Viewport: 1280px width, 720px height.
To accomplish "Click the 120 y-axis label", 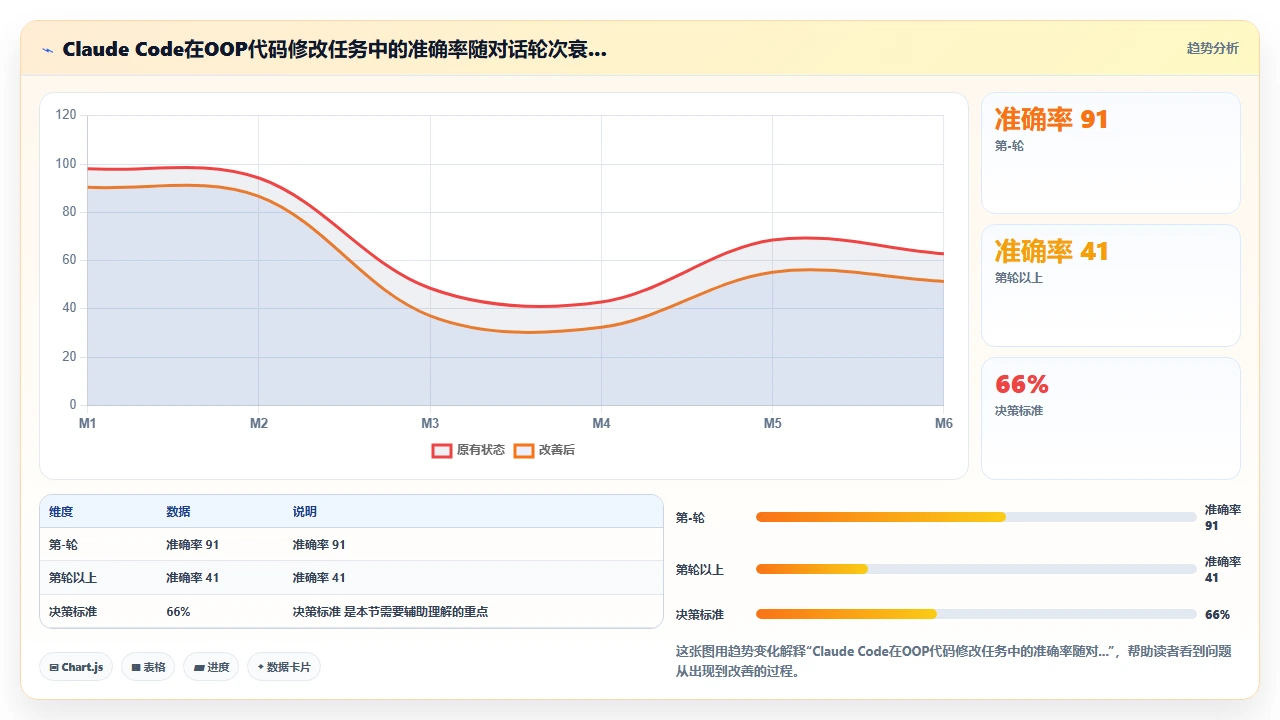I will (x=66, y=115).
